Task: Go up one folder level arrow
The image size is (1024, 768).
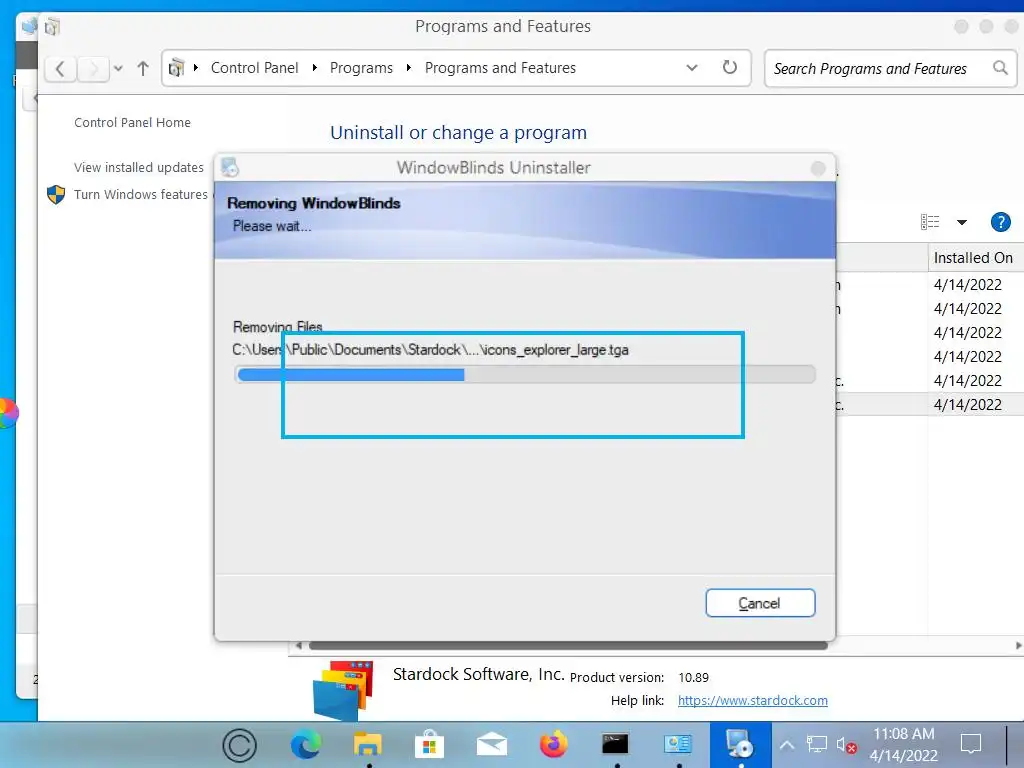Action: [x=143, y=68]
